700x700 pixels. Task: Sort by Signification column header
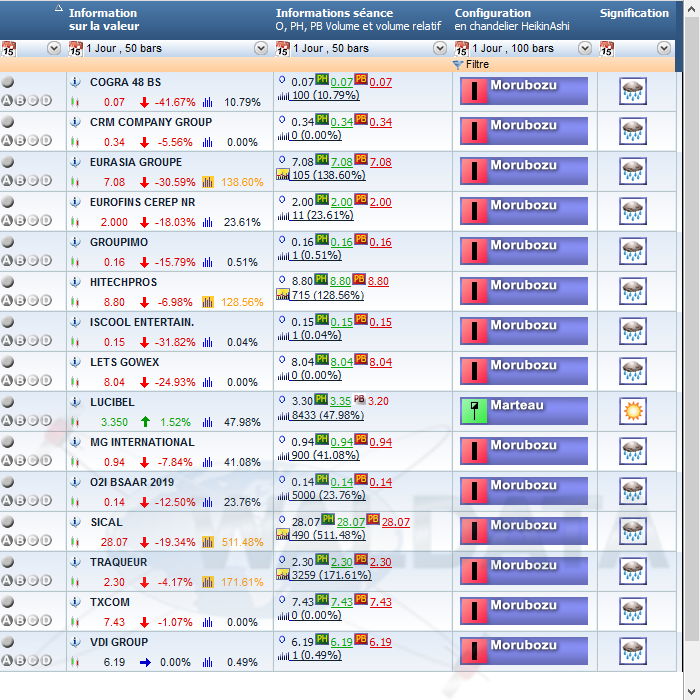(634, 13)
